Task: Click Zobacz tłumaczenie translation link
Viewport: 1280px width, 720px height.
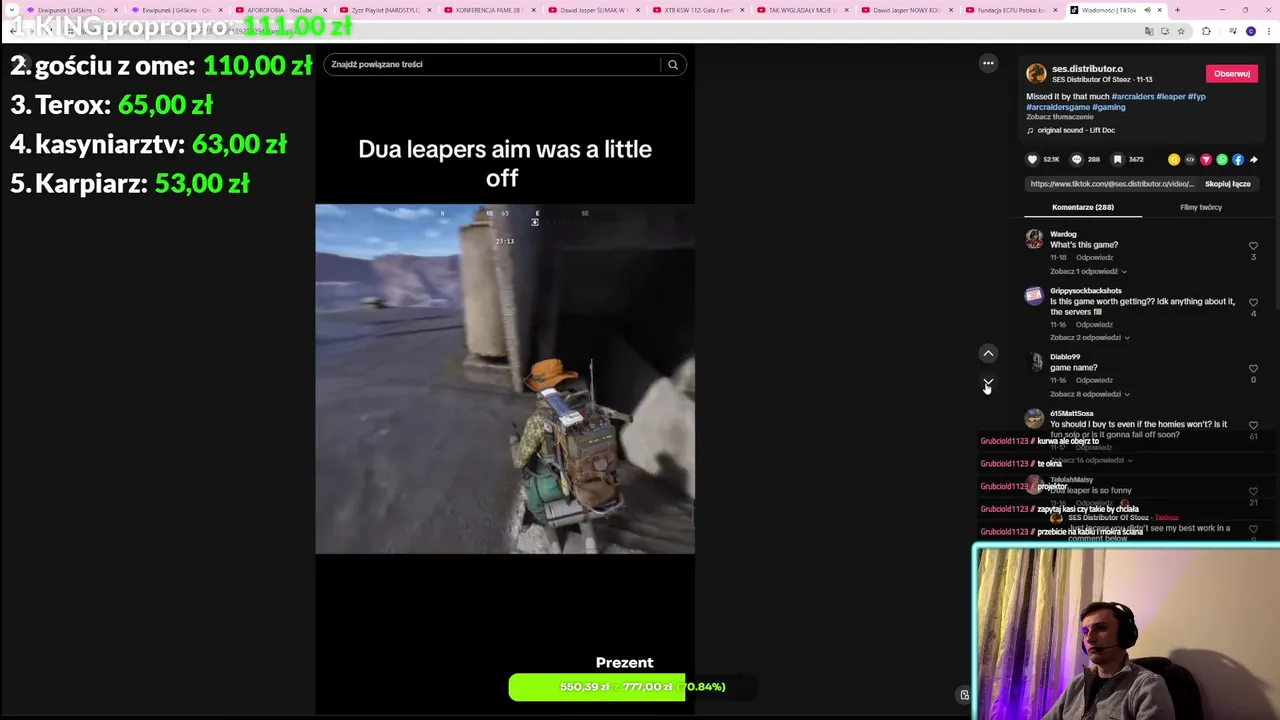Action: click(1059, 117)
